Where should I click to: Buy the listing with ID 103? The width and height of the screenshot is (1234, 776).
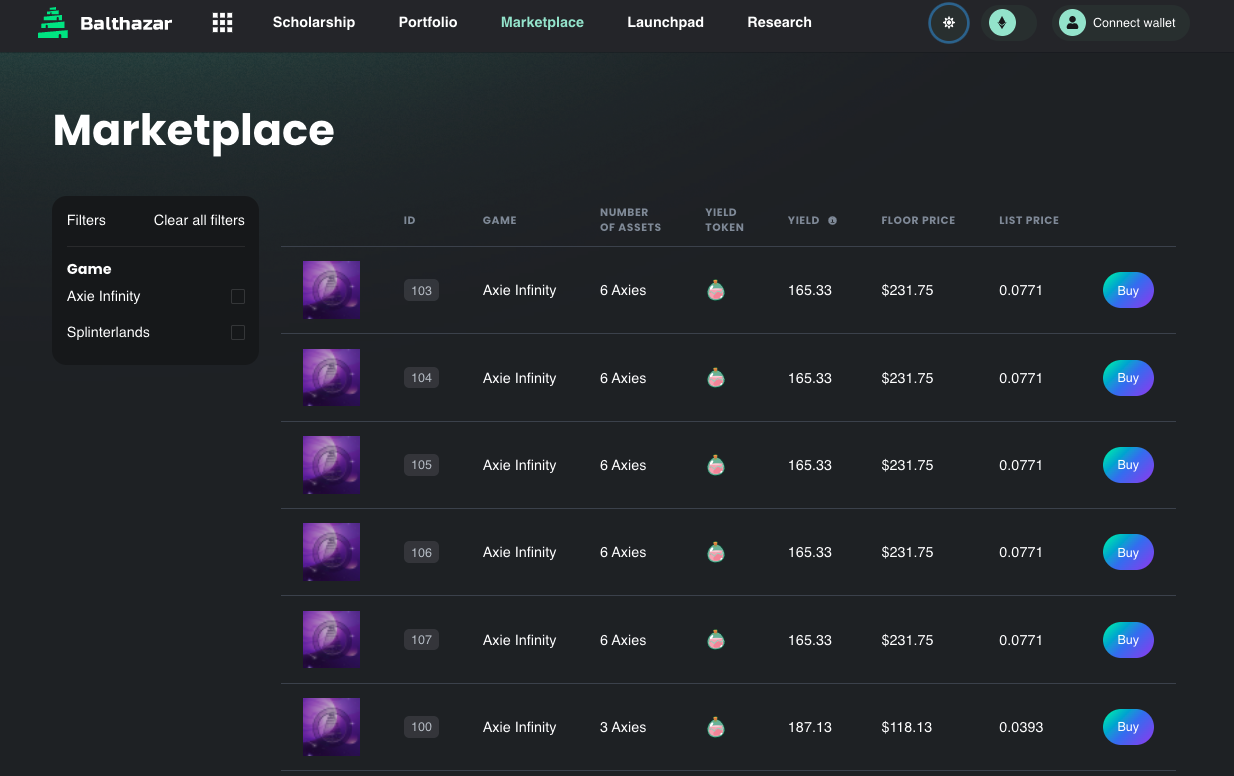[1128, 291]
